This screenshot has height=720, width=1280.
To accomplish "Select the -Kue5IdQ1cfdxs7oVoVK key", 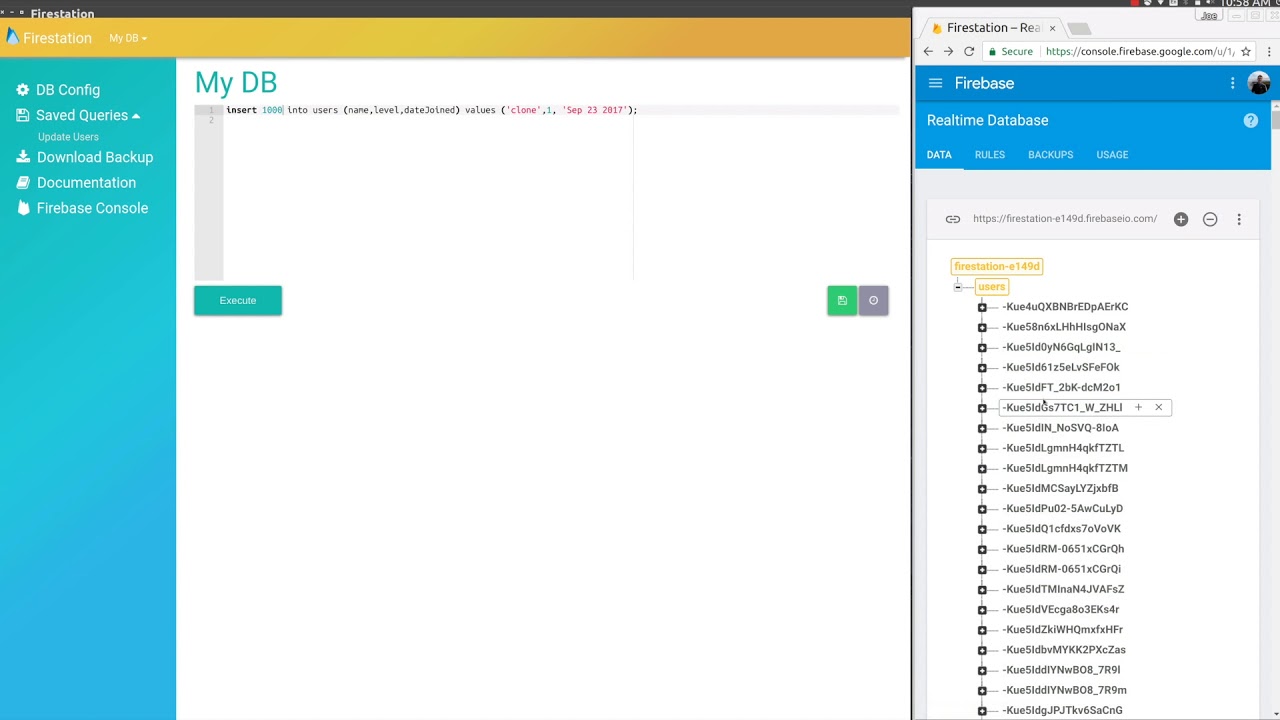I will point(1061,529).
